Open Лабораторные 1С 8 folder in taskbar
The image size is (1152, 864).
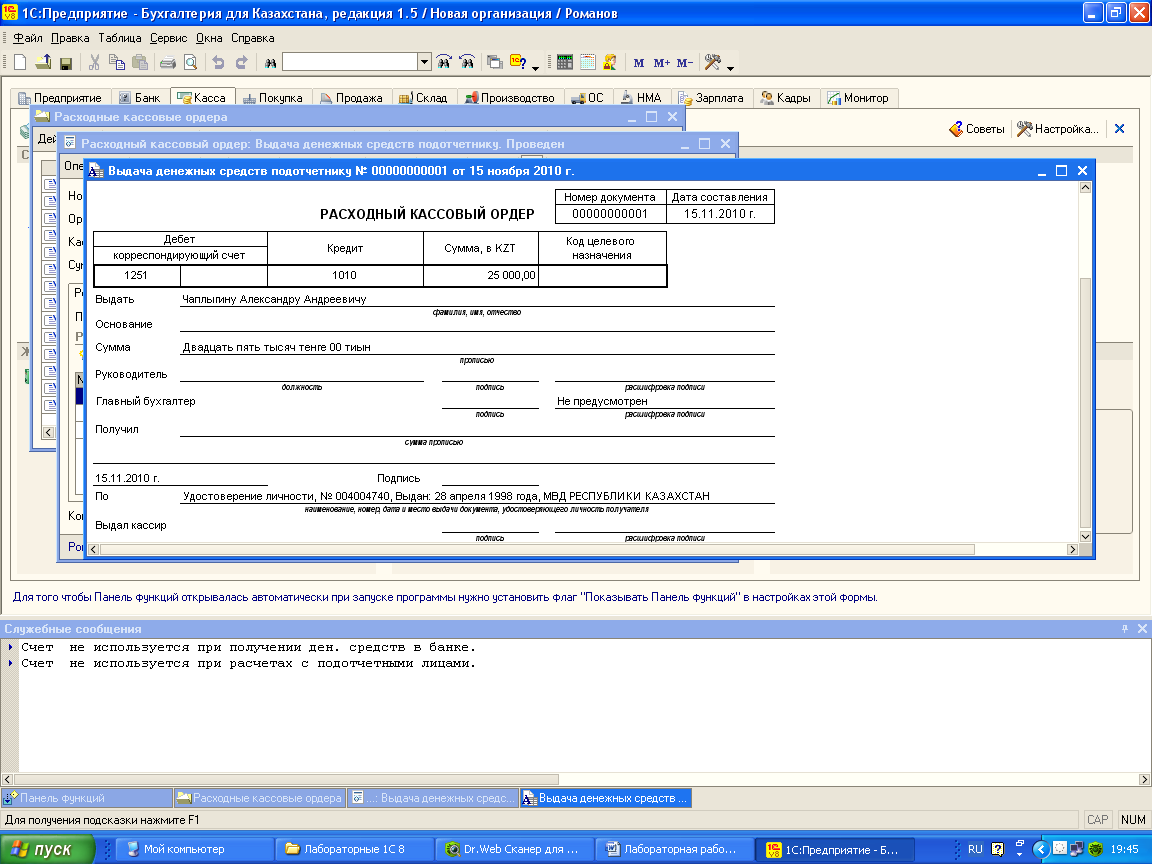pos(355,849)
